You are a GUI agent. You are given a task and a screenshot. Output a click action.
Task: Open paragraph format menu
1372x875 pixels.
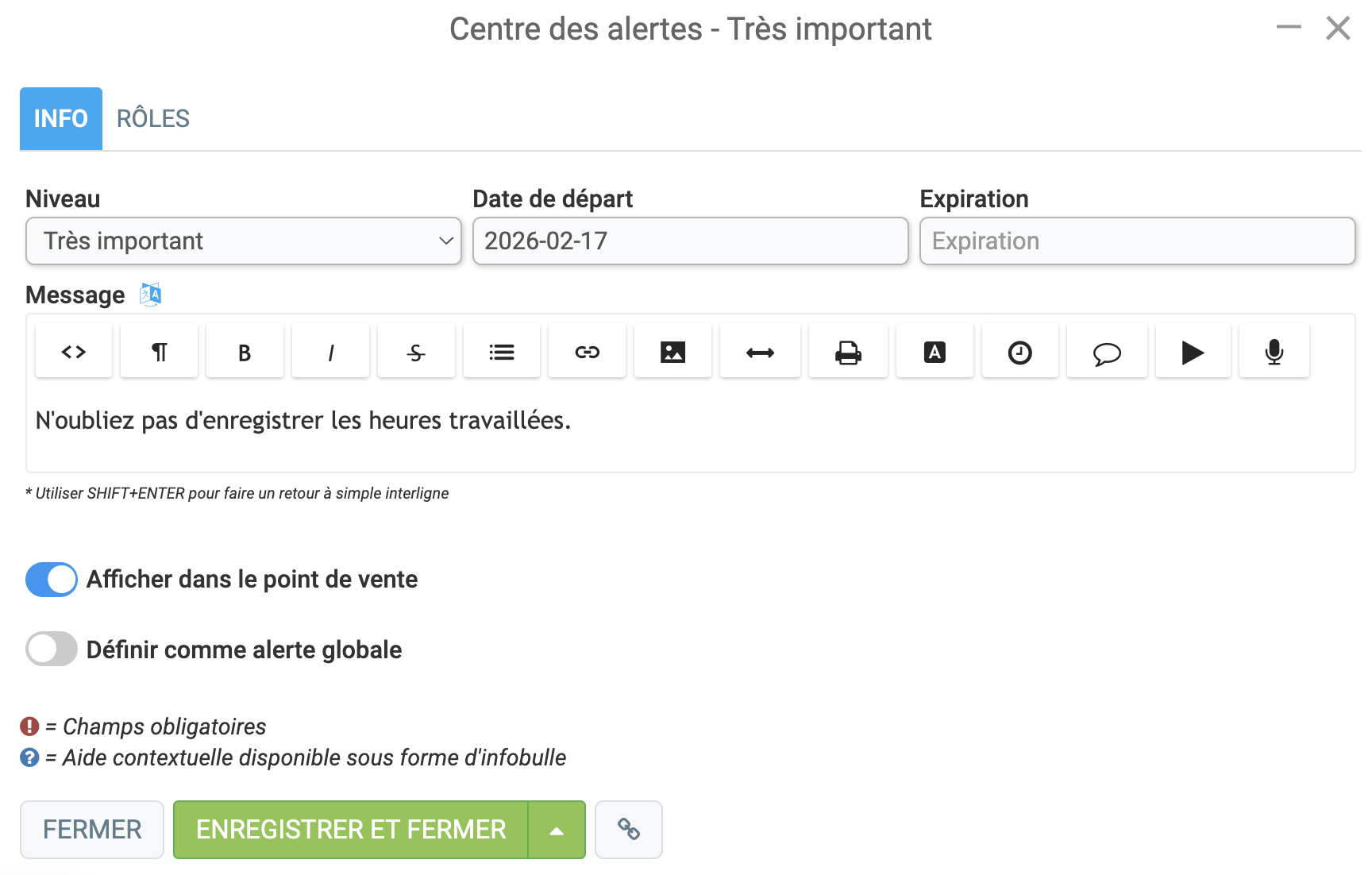tap(159, 352)
